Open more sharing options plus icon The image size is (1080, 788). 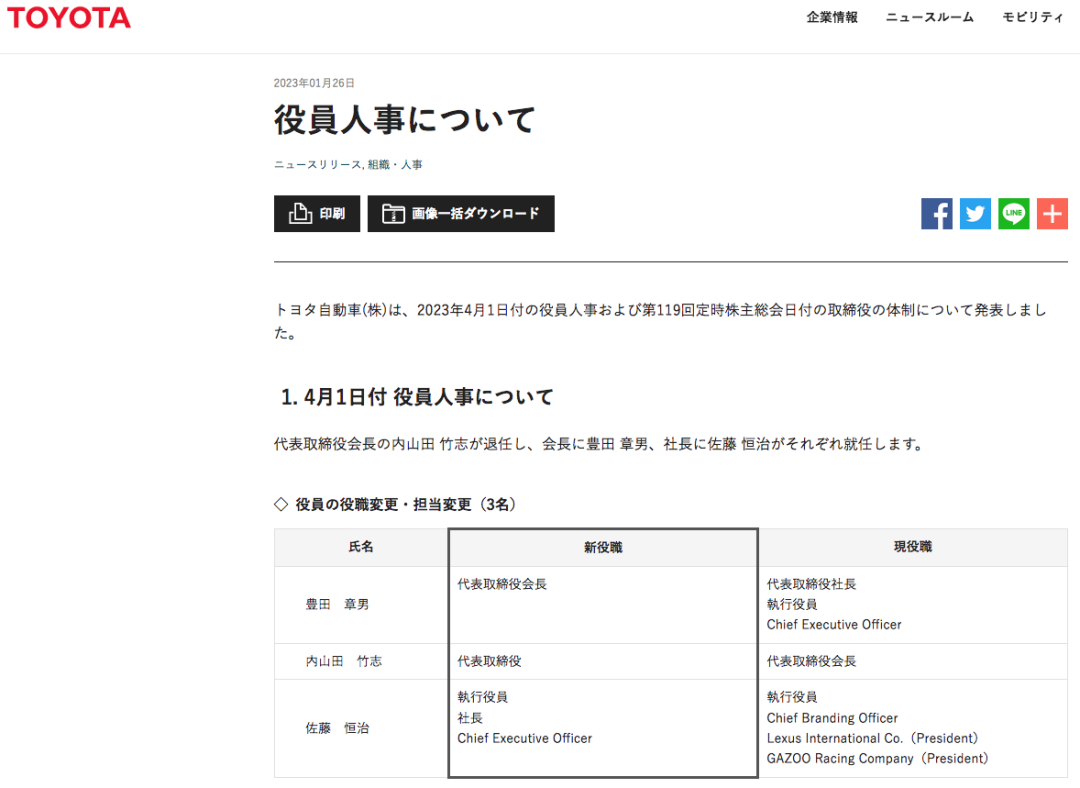(x=1052, y=214)
